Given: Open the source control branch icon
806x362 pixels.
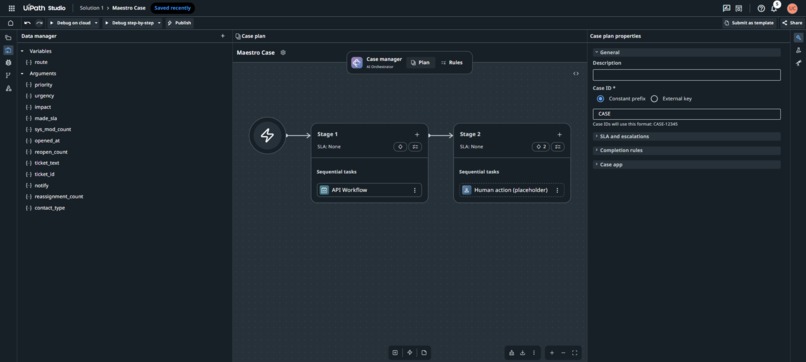Looking at the screenshot, I should [x=8, y=75].
